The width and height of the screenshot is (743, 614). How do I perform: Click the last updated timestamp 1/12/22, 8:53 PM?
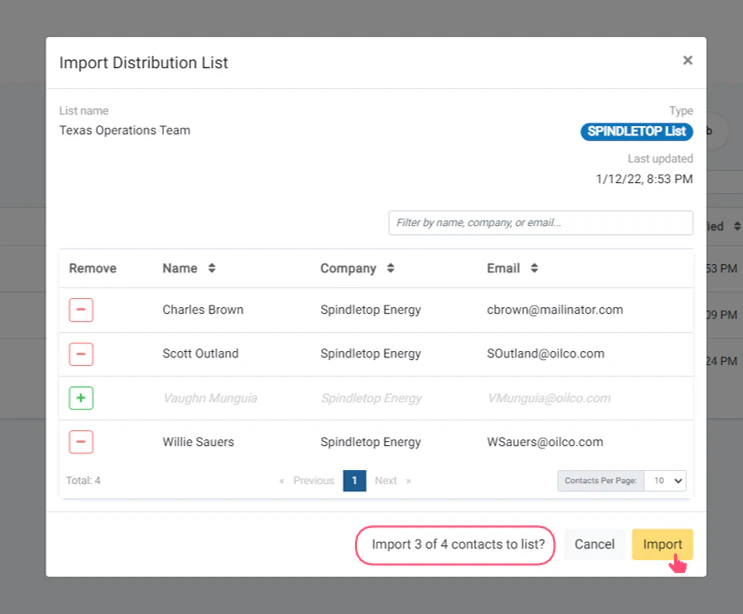(x=644, y=179)
